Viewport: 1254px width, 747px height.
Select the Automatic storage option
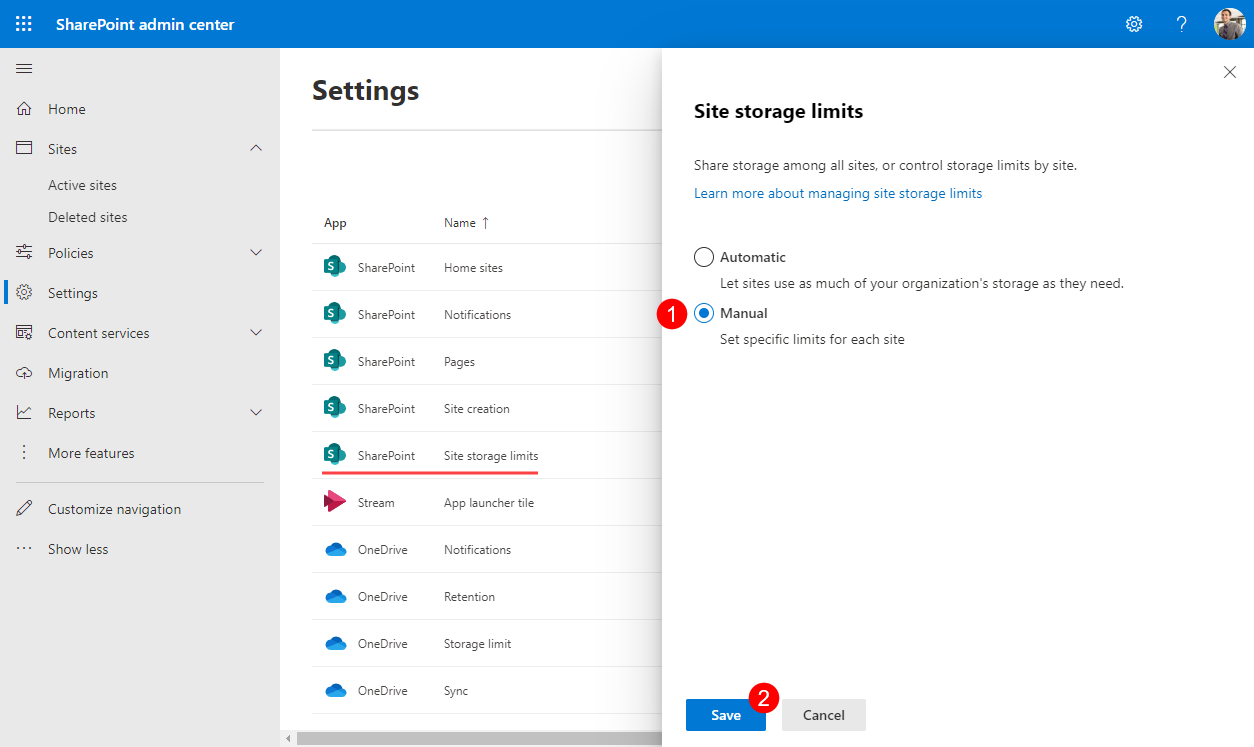point(704,256)
